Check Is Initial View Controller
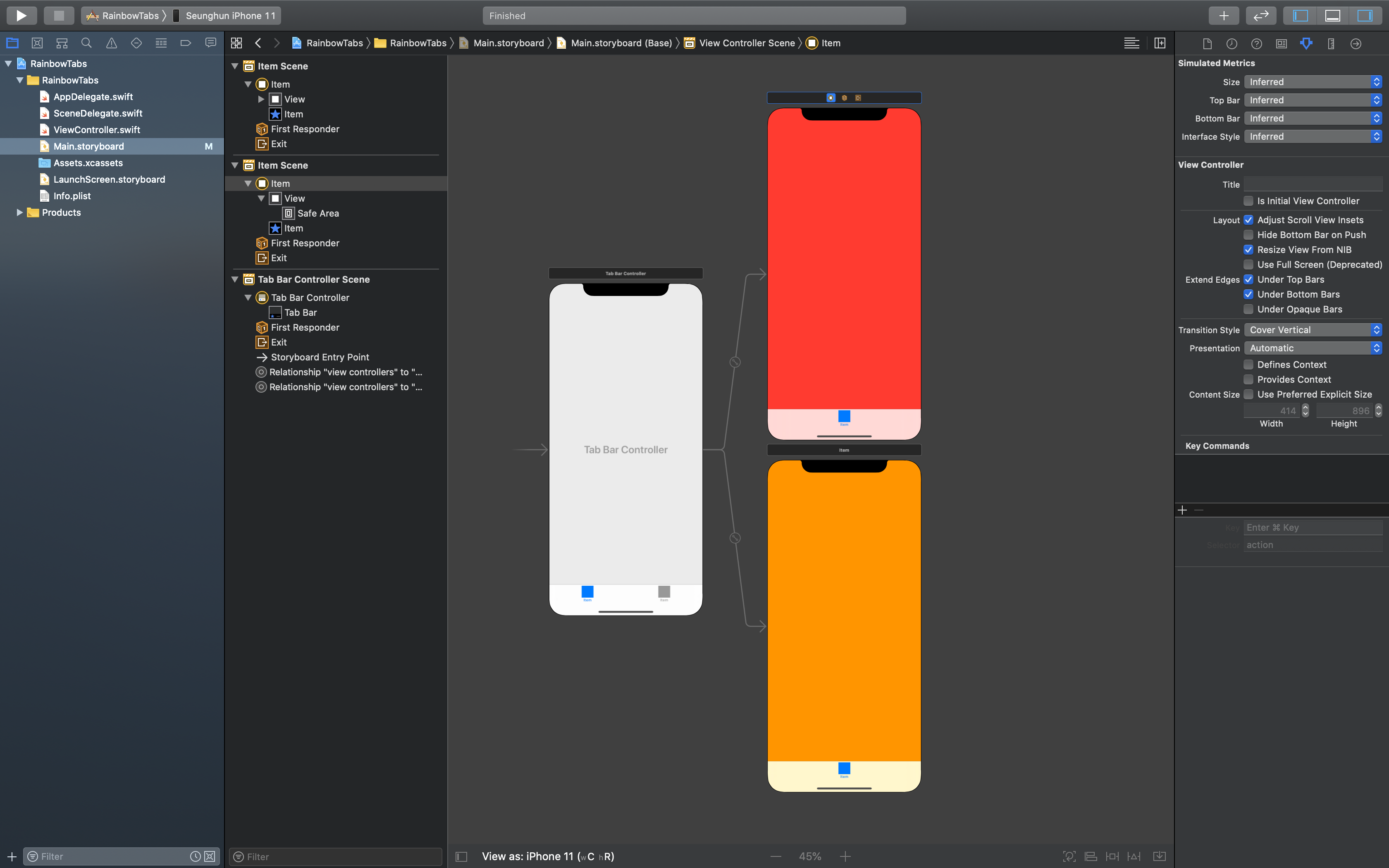Viewport: 1389px width, 868px height. pyautogui.click(x=1249, y=200)
